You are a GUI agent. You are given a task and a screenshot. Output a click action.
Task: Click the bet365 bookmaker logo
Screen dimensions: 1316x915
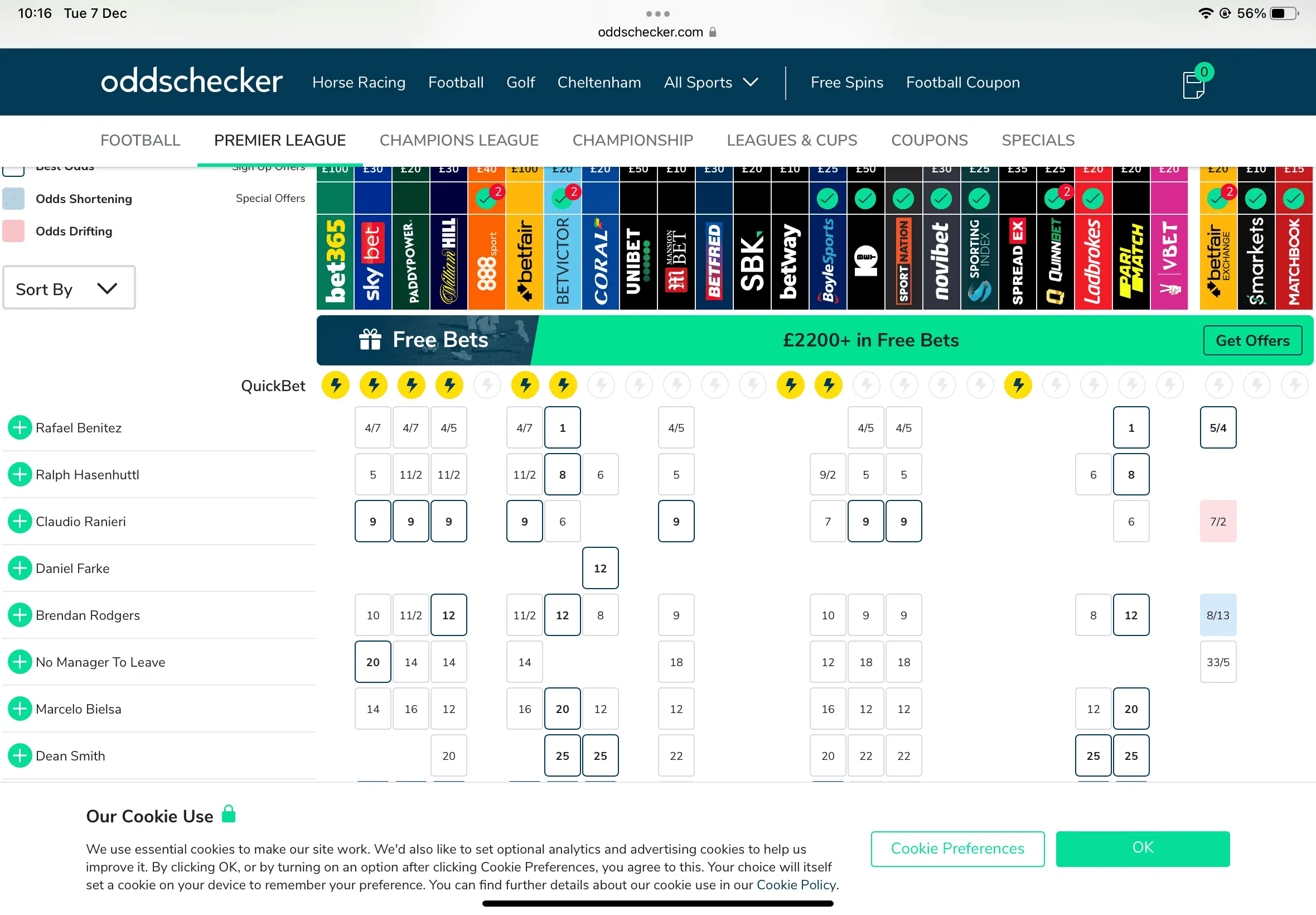pos(335,262)
